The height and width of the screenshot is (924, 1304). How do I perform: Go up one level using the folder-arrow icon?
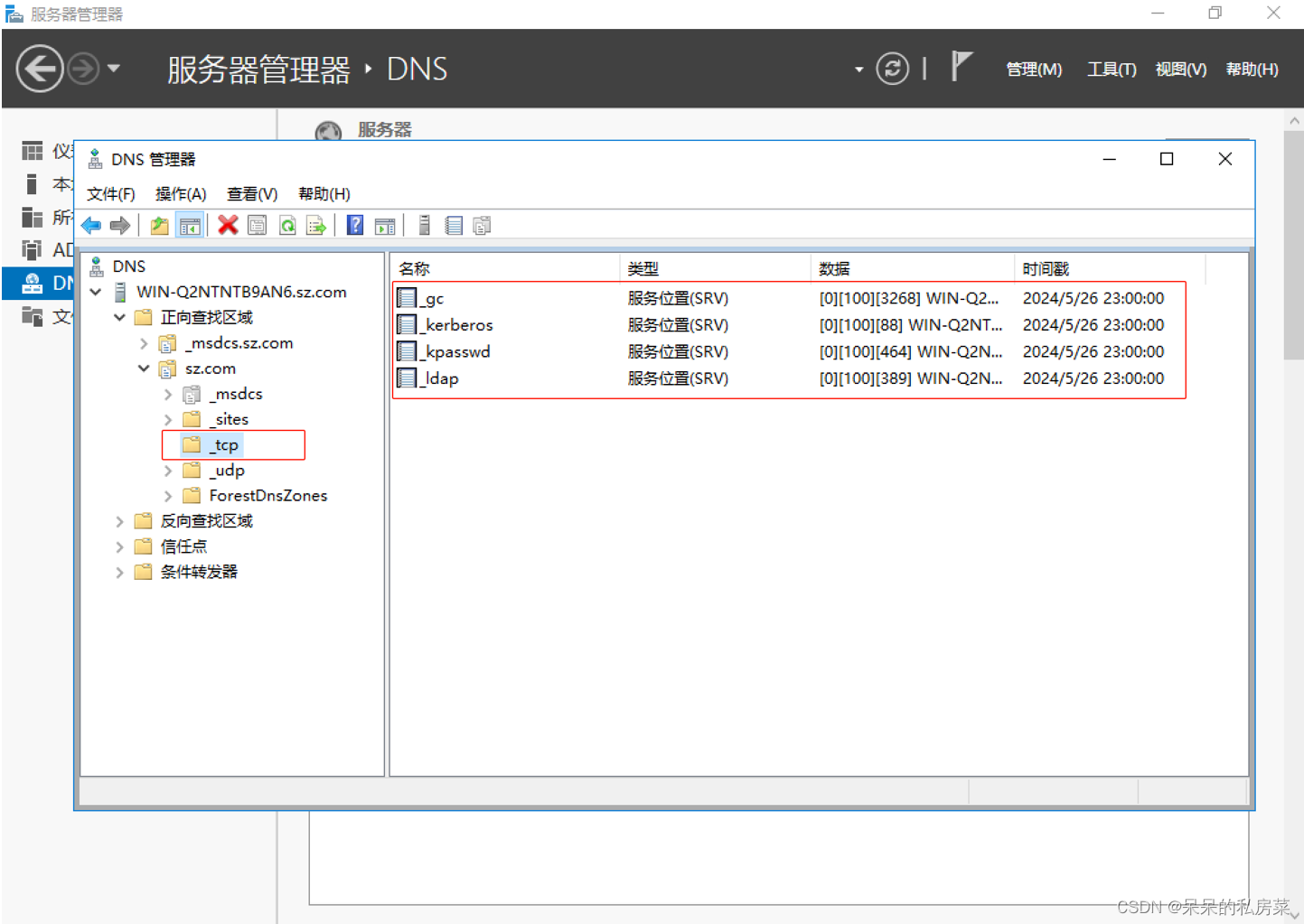tap(160, 226)
